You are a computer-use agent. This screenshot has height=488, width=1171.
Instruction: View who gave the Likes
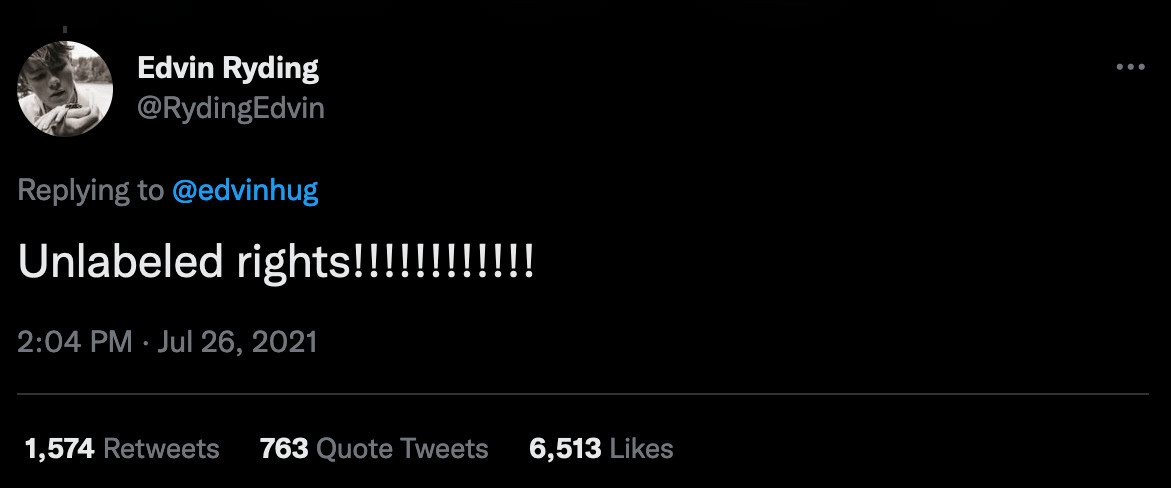point(641,448)
